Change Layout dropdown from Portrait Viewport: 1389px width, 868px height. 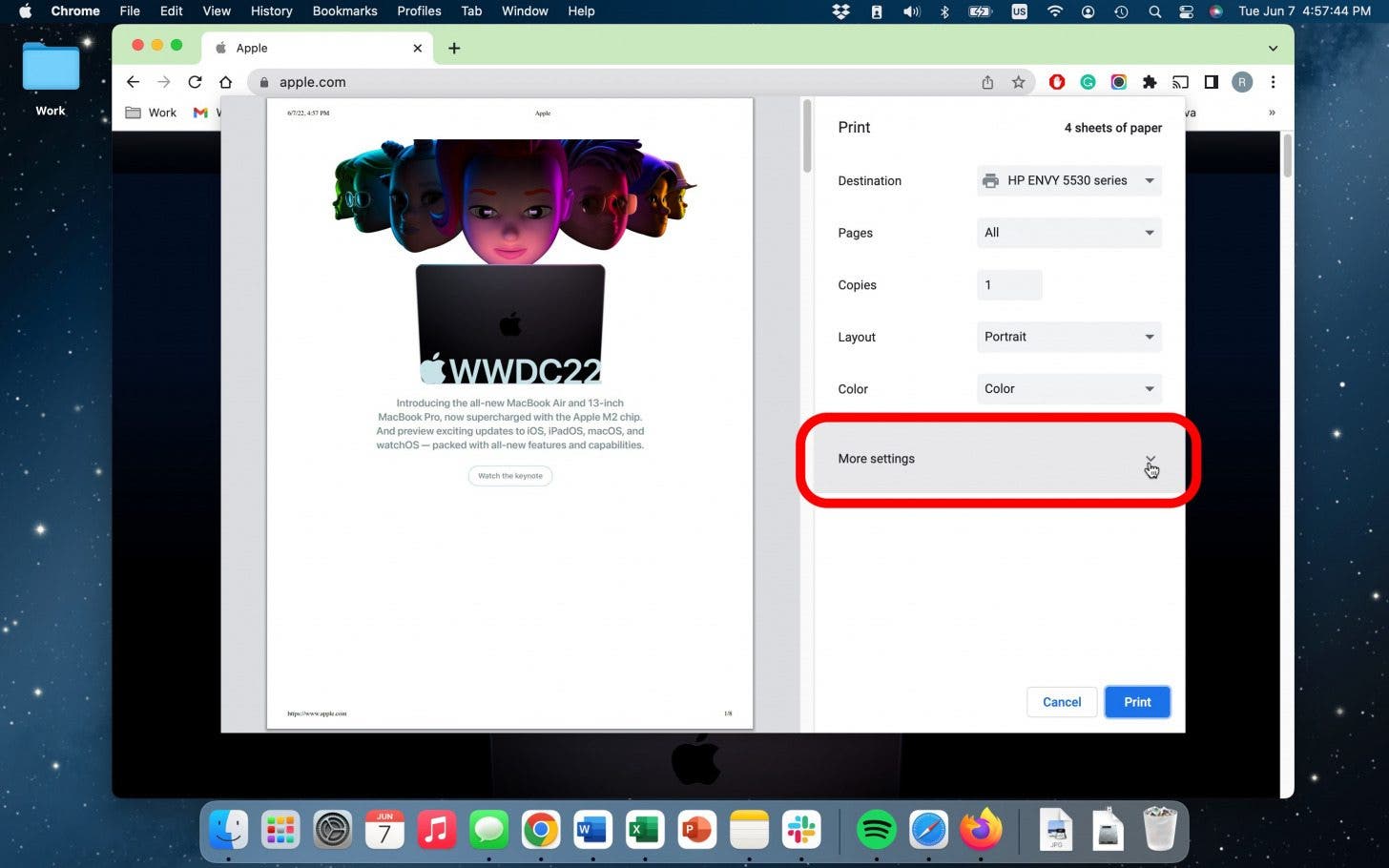point(1068,337)
